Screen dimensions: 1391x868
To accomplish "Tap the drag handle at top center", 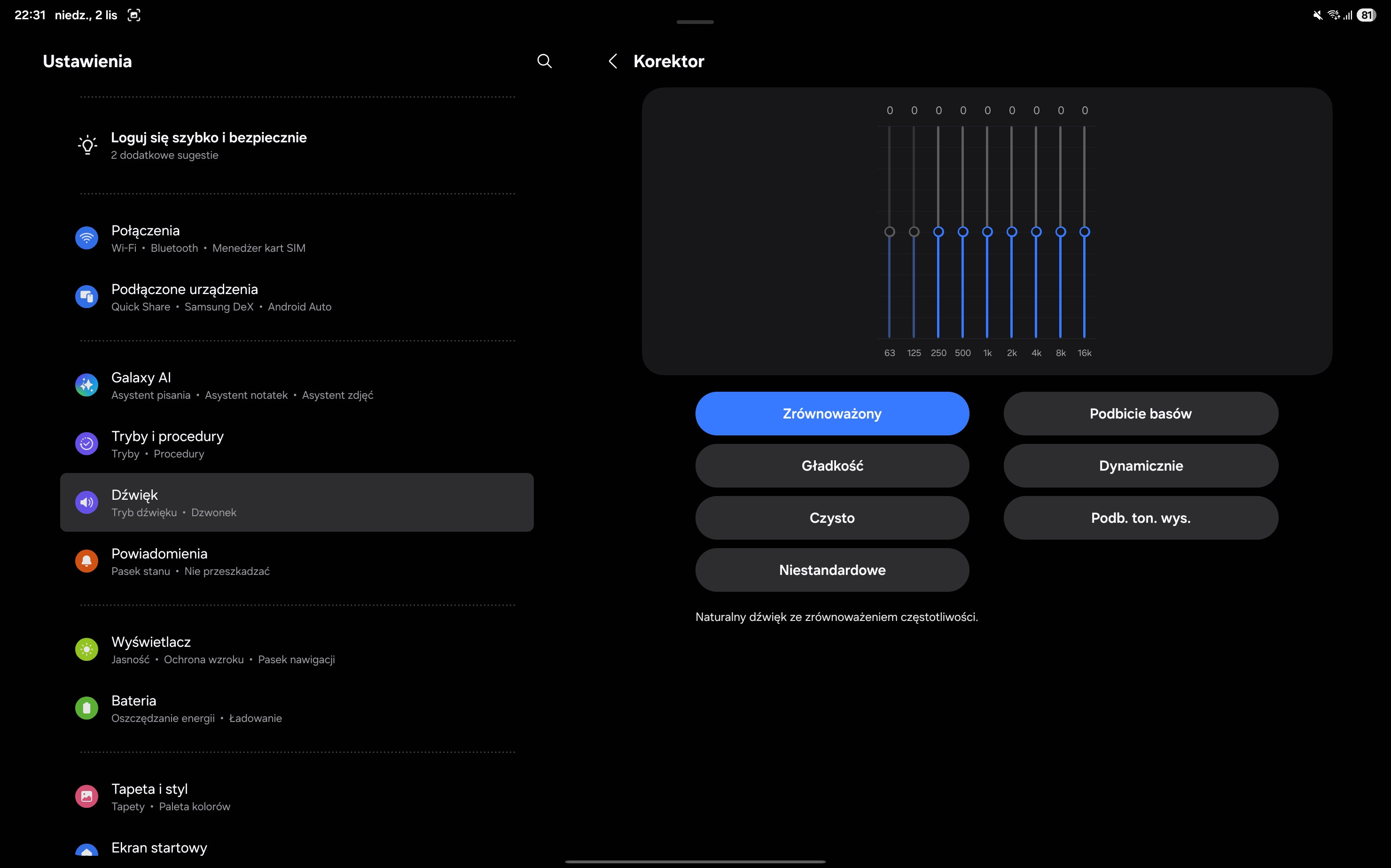I will (x=695, y=22).
